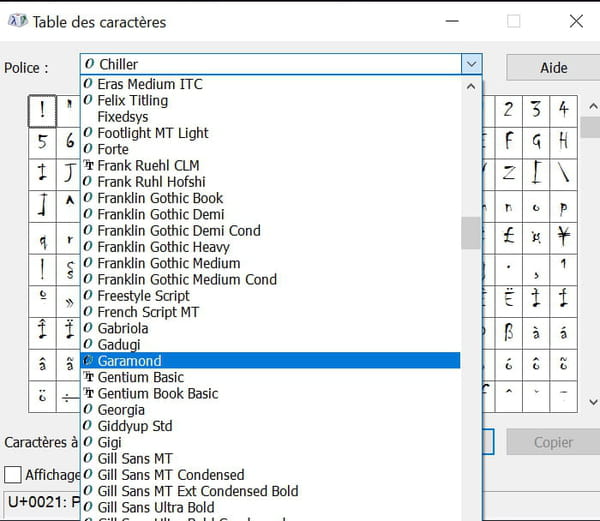Select the á character cell
The height and width of the screenshot is (521, 600).
563,333
